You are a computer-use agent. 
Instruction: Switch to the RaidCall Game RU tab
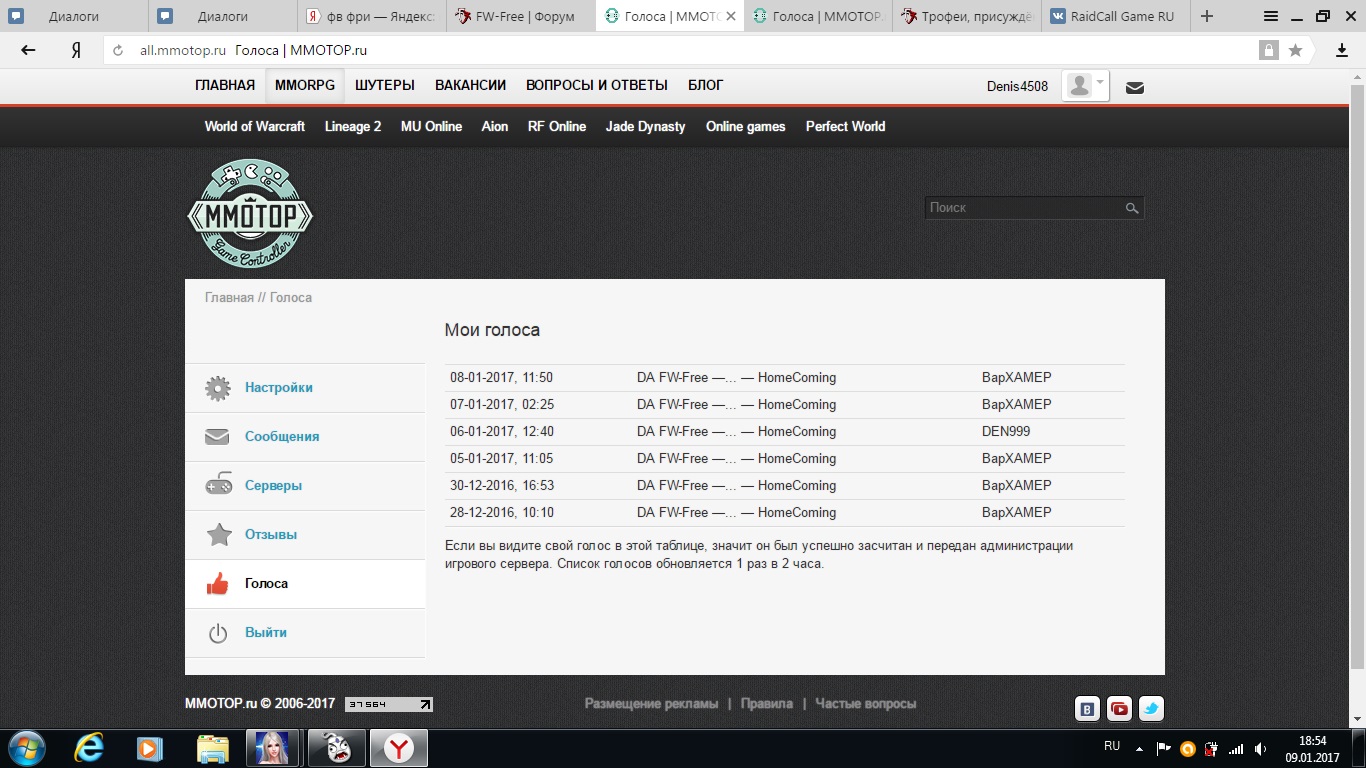1114,16
